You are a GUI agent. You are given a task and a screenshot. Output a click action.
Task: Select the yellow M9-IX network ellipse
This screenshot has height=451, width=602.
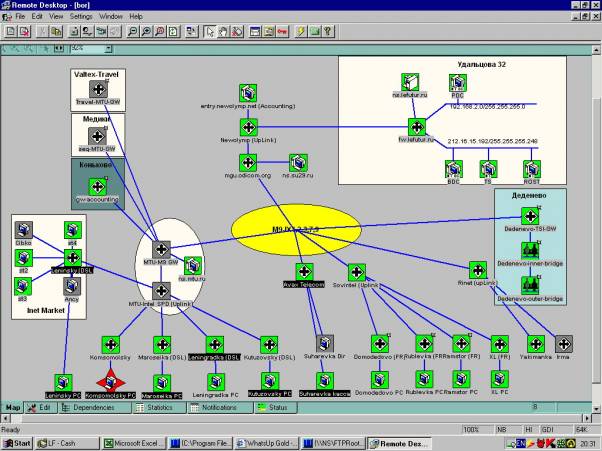[x=296, y=230]
